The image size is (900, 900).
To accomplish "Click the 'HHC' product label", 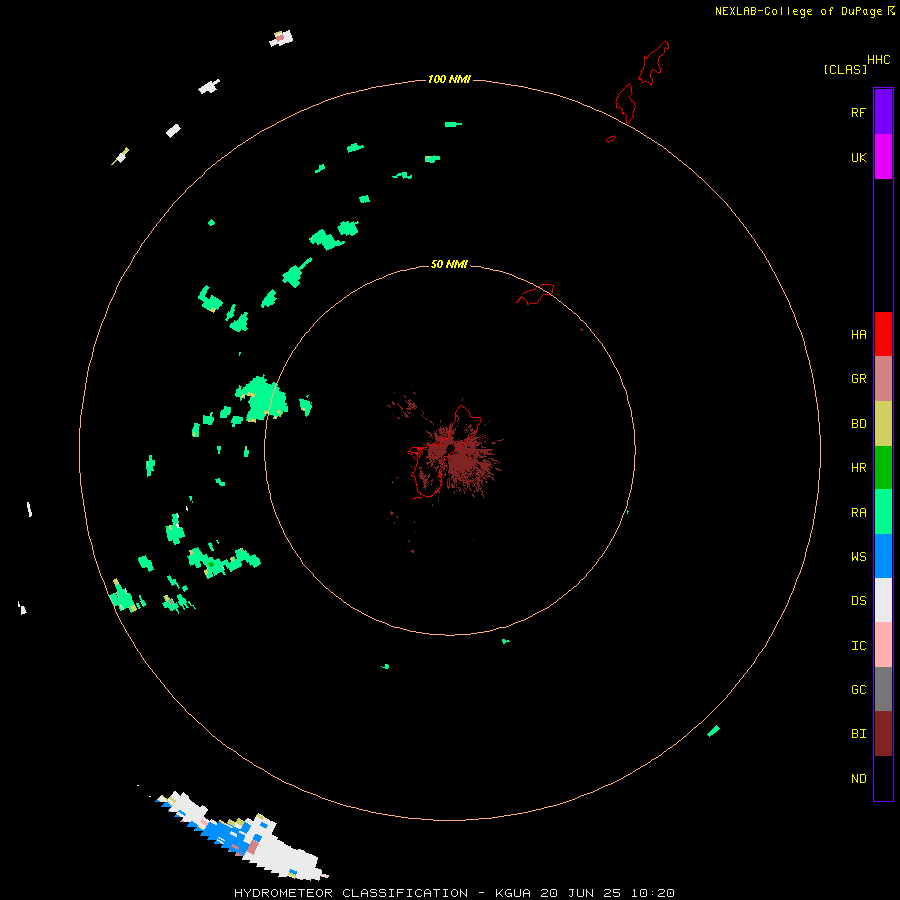I will coord(878,60).
